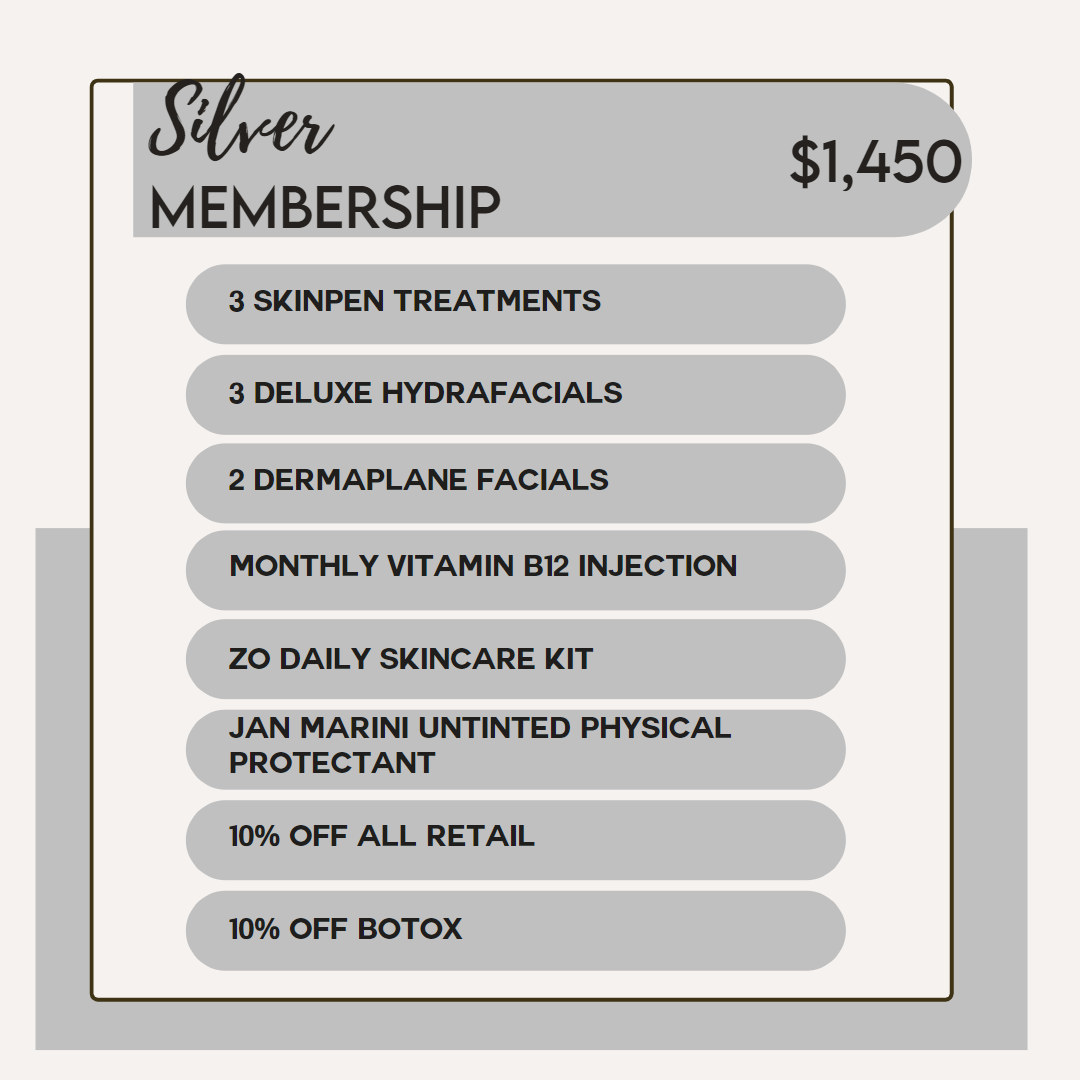The image size is (1080, 1080).
Task: Click the MEMBERSHIP heading text
Action: click(x=324, y=207)
